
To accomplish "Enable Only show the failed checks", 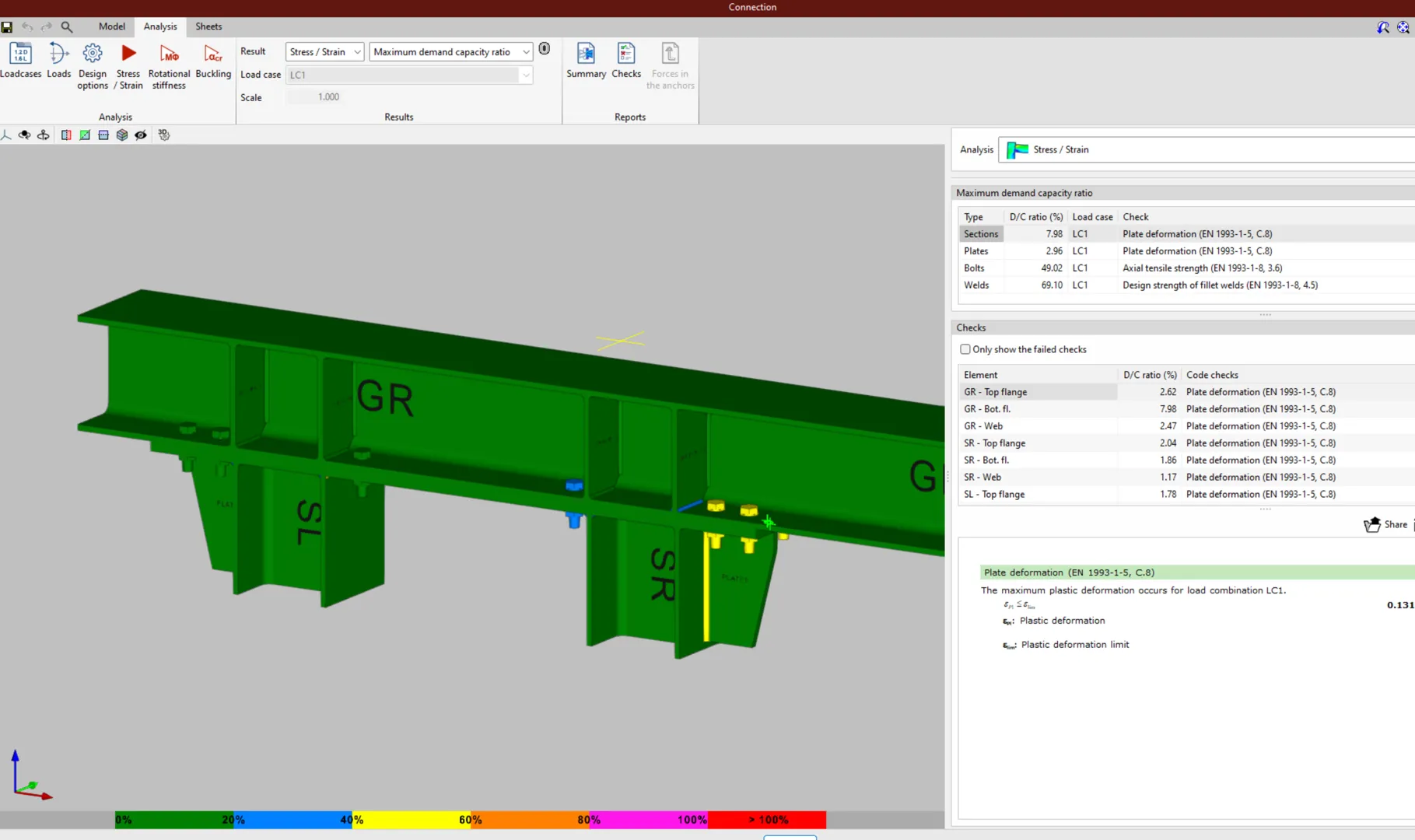I will (965, 349).
